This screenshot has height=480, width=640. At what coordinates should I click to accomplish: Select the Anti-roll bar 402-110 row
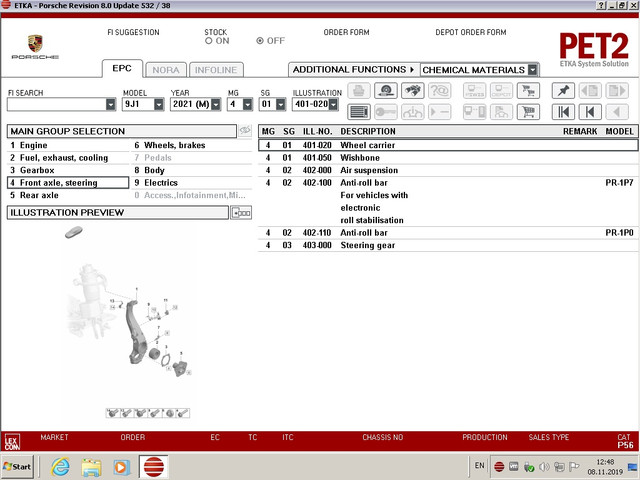tap(448, 233)
